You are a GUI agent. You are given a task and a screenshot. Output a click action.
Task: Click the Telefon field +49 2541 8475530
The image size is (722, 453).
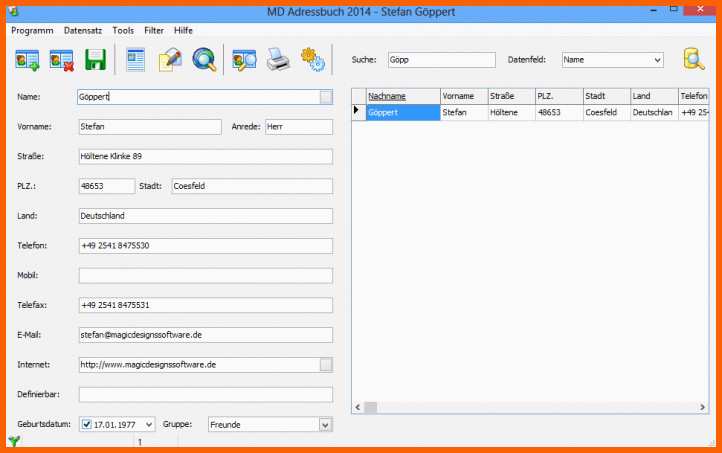pos(205,246)
